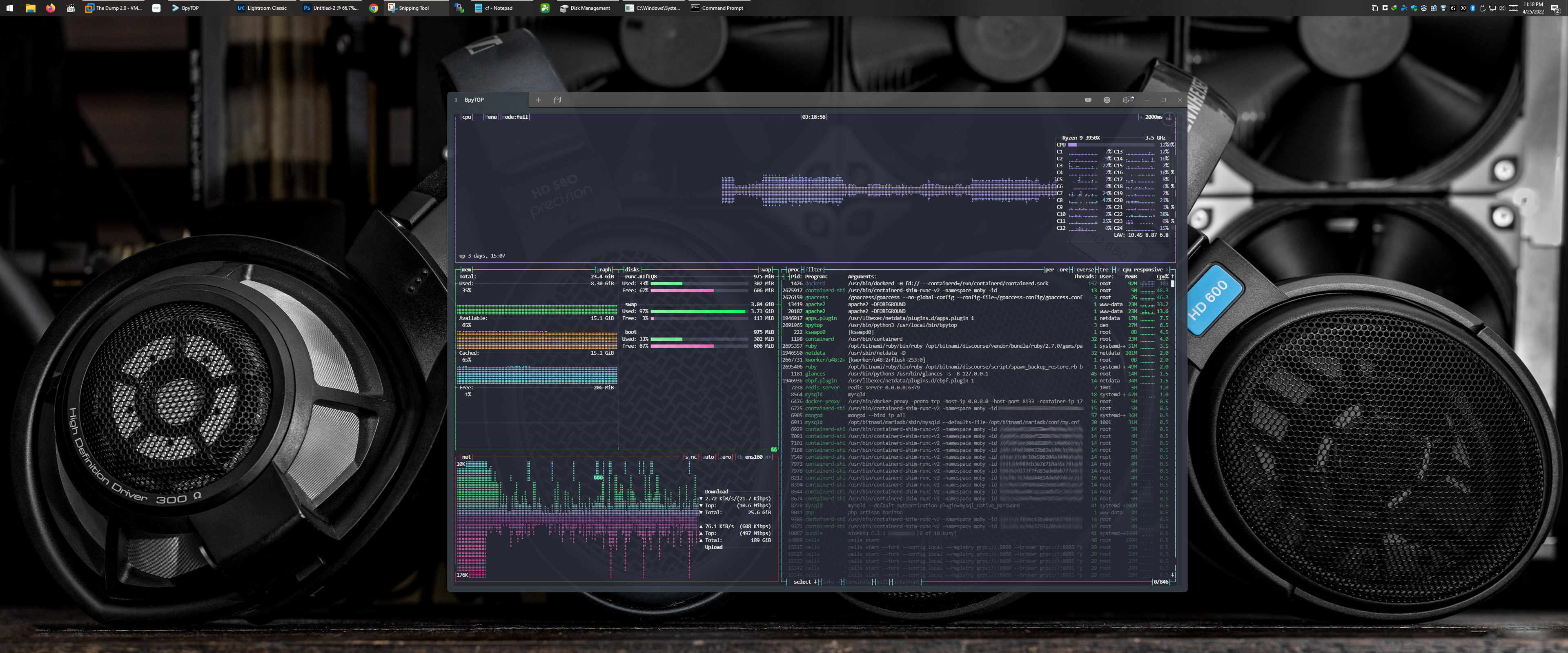The height and width of the screenshot is (653, 1568).
Task: Toggle auto scaling in net box
Action: click(708, 457)
